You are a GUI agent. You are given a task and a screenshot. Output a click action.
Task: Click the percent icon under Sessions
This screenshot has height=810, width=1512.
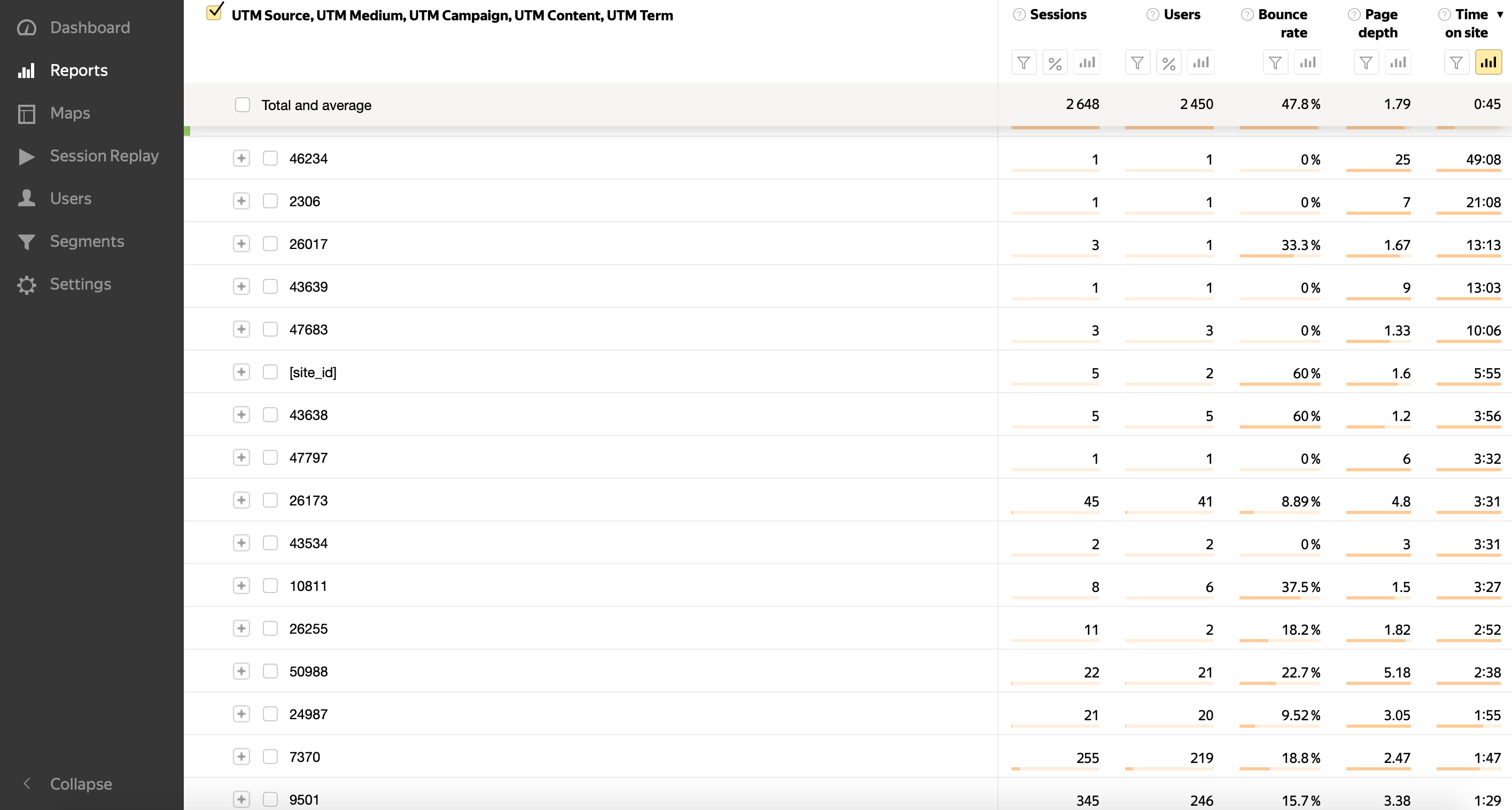pyautogui.click(x=1055, y=62)
